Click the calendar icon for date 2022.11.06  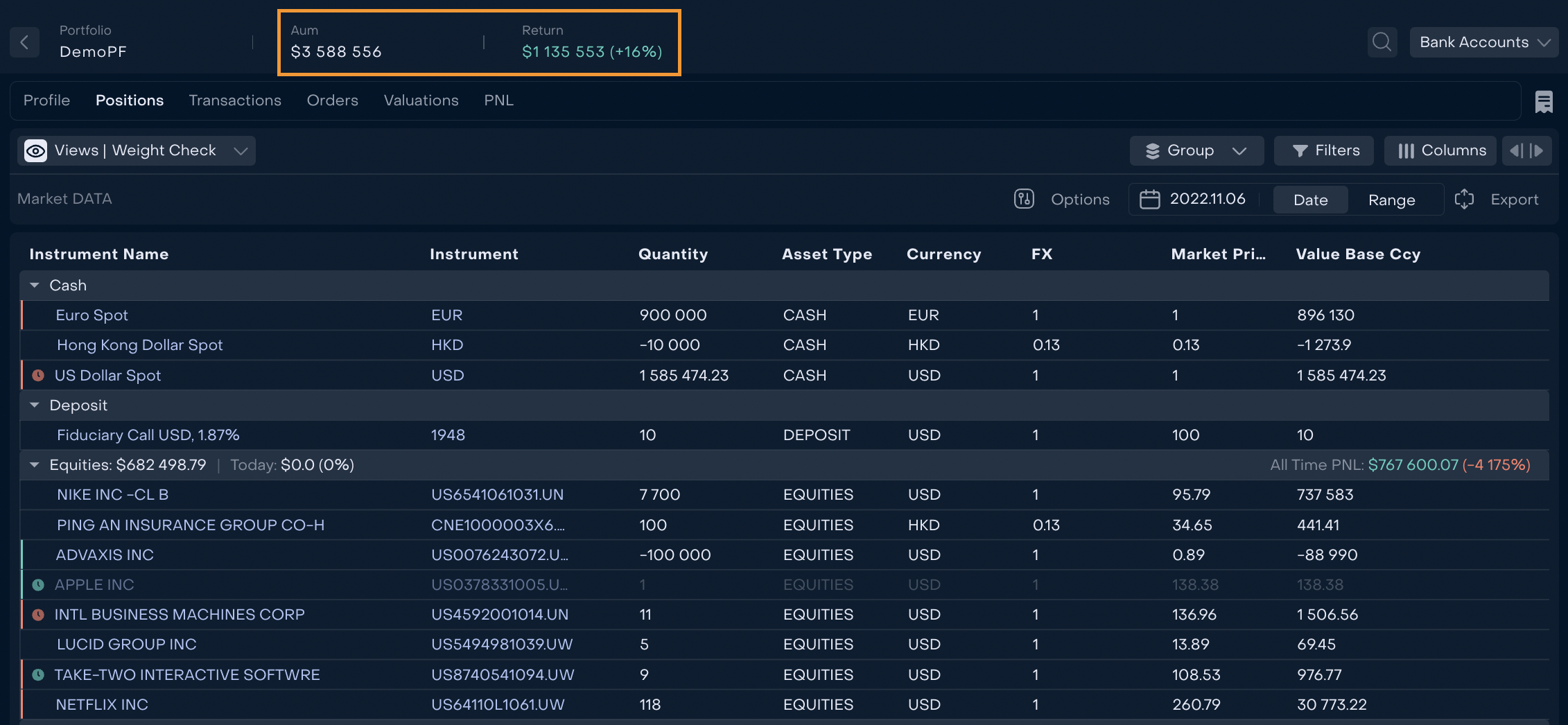[x=1149, y=200]
